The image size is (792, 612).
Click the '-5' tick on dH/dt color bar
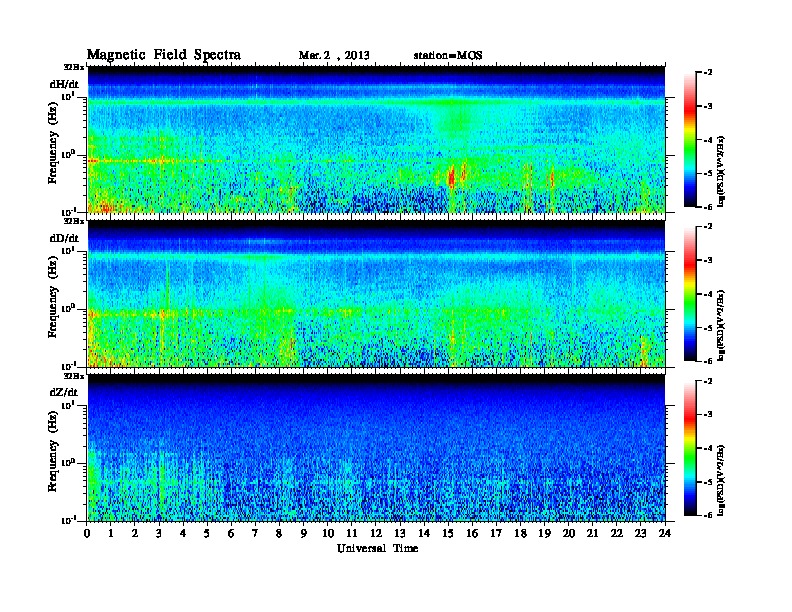(708, 173)
